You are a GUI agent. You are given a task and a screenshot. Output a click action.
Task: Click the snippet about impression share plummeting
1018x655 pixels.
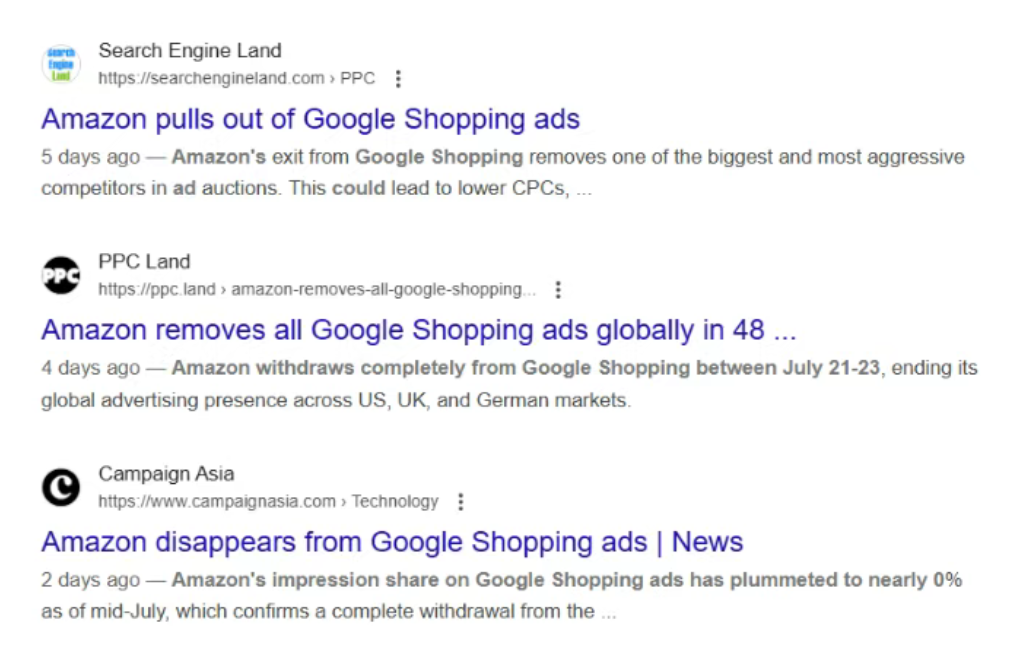pos(502,595)
